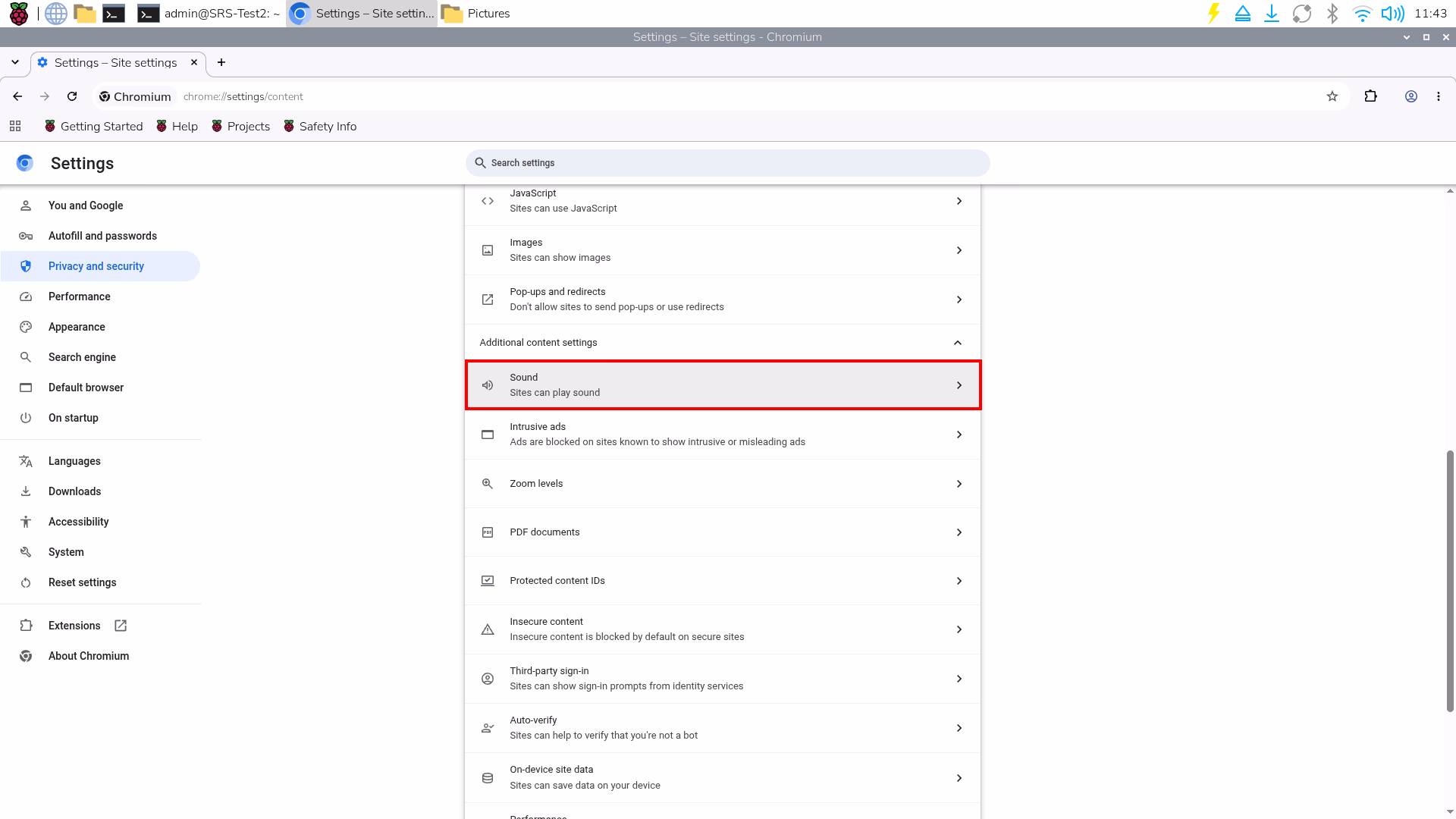1456x819 pixels.
Task: Click the Bluetooth icon in system tray
Action: 1332,14
